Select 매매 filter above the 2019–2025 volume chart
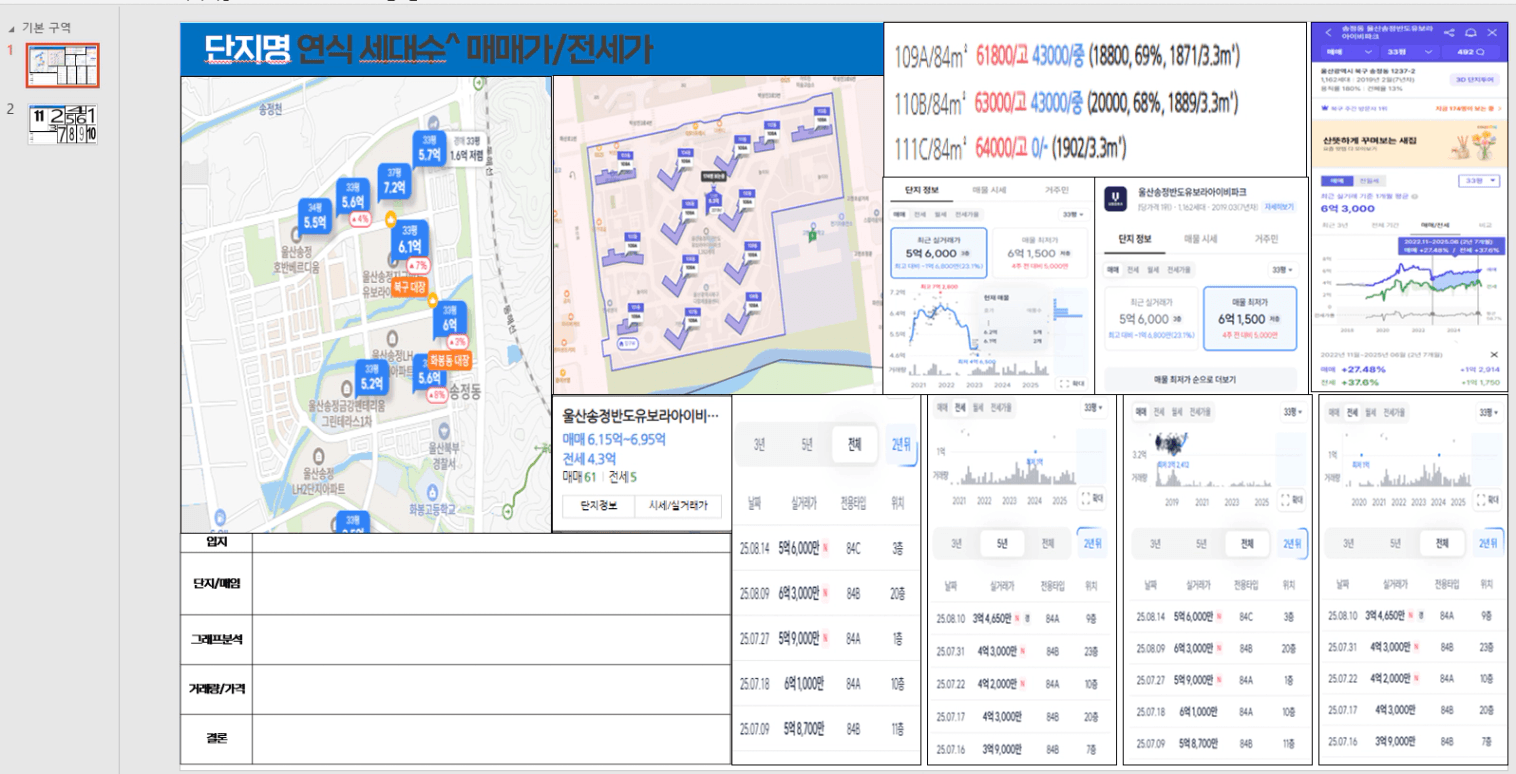The image size is (1516, 774). (x=1141, y=412)
